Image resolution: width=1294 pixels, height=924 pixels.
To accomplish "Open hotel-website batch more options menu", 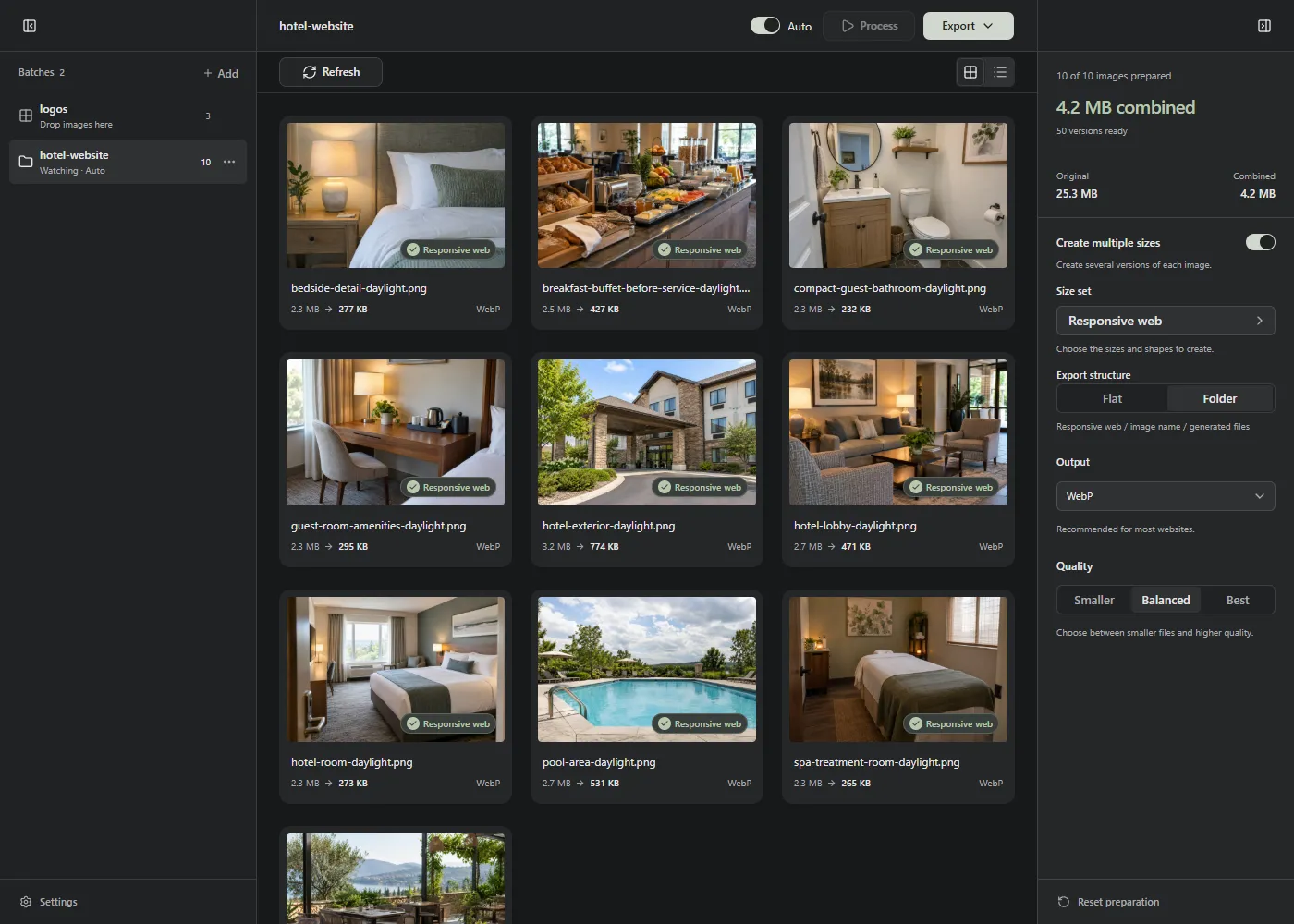I will [229, 162].
